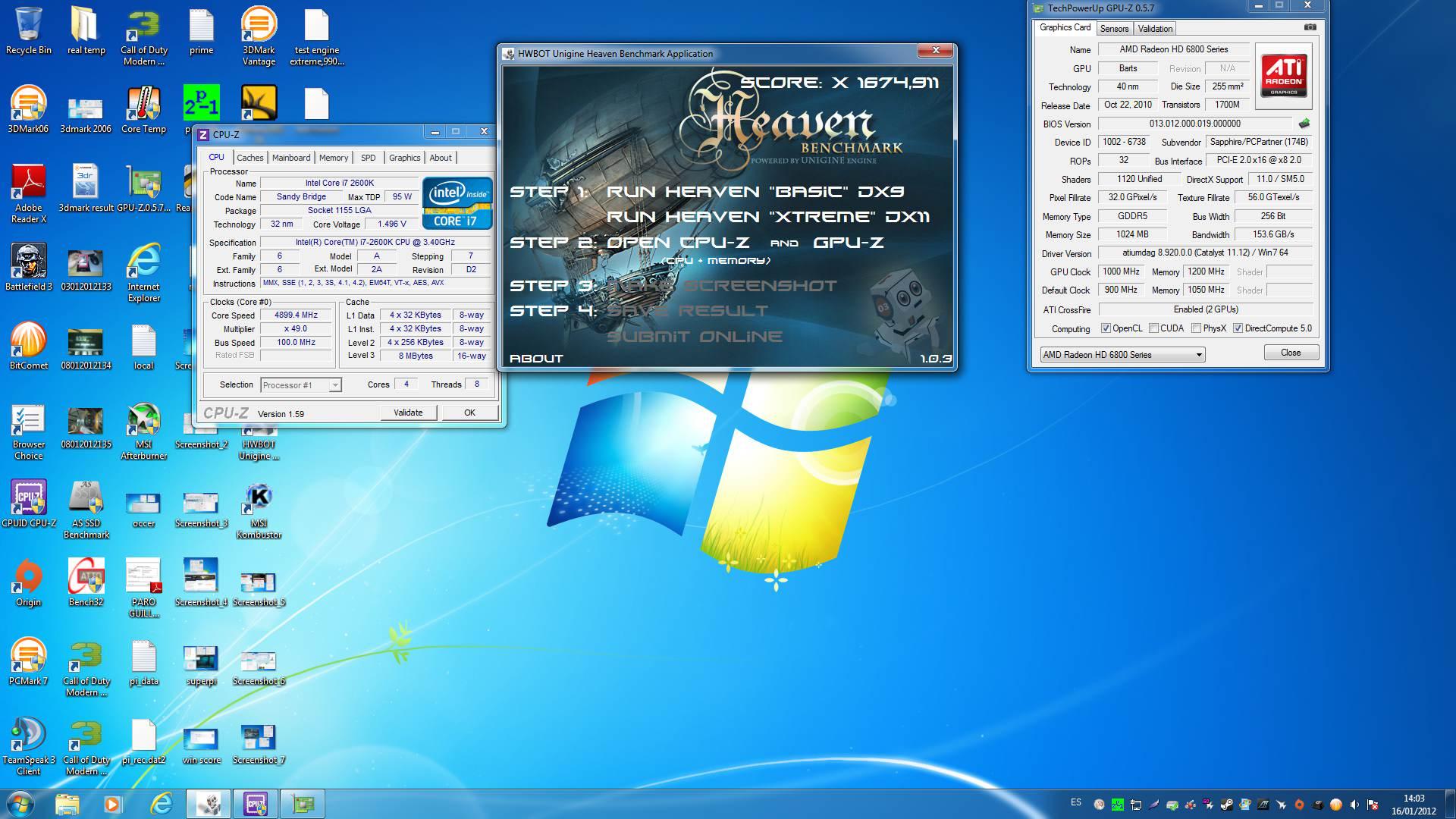Viewport: 1456px width, 819px height.
Task: Open the 3DMark06 desktop shortcut
Action: coord(28,110)
